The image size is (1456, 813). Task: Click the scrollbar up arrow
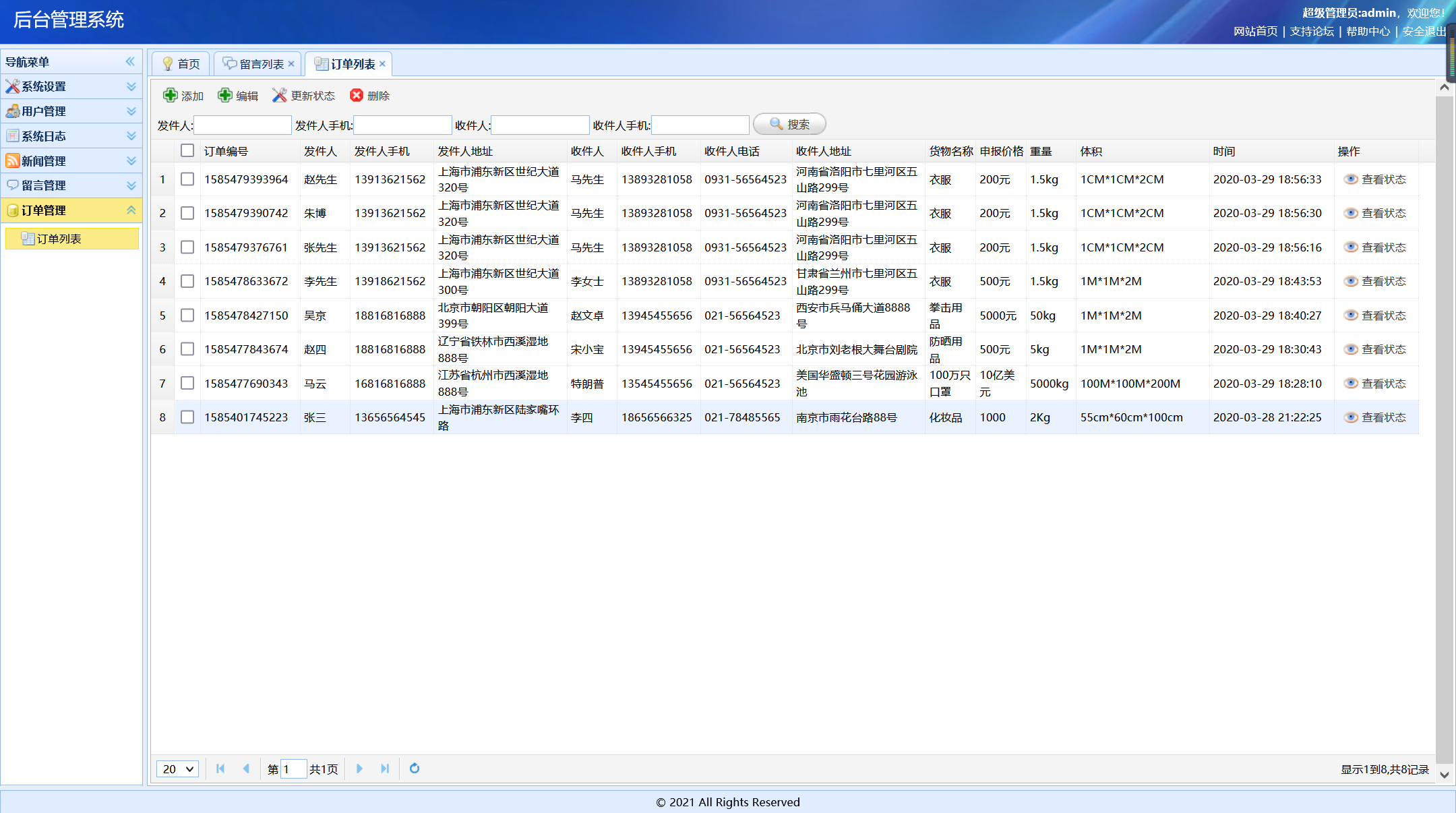coord(1444,87)
